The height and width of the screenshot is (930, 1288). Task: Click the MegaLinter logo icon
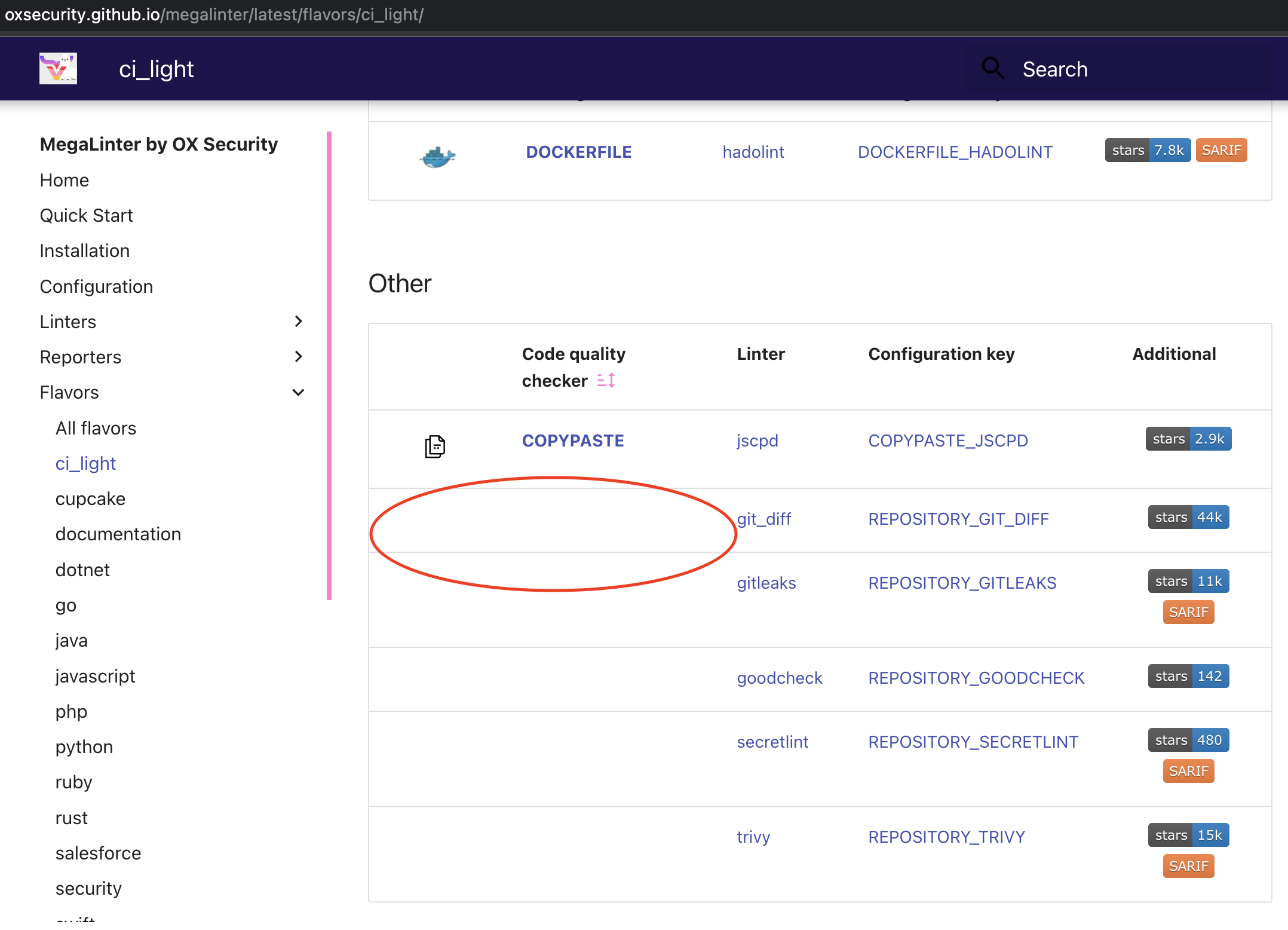(58, 68)
